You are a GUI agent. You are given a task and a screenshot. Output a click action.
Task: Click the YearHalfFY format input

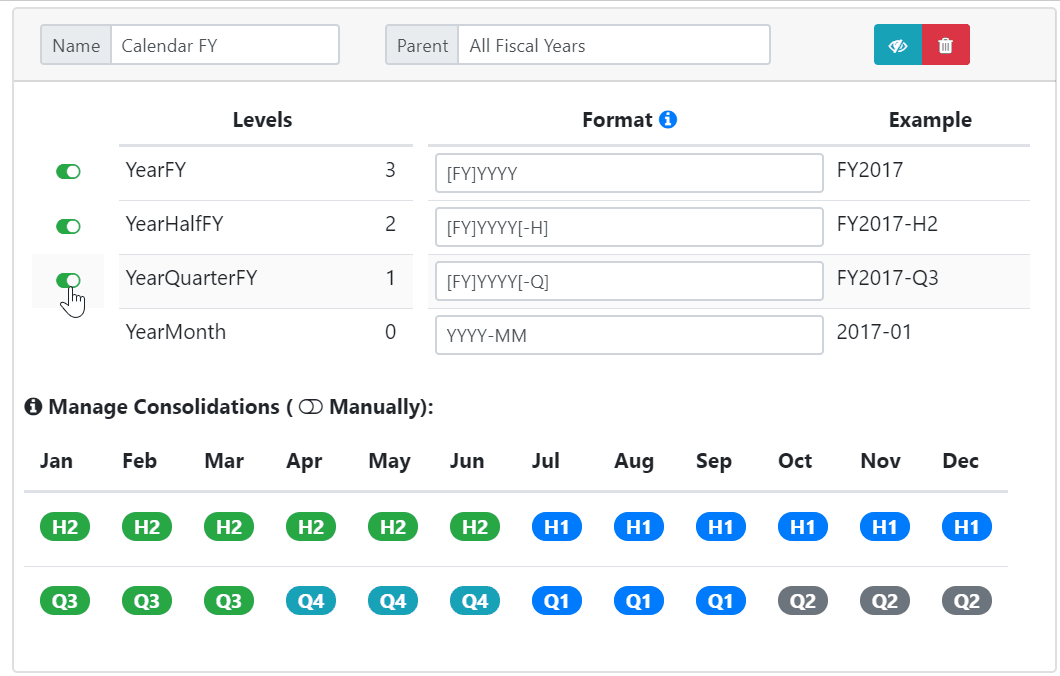click(x=629, y=227)
